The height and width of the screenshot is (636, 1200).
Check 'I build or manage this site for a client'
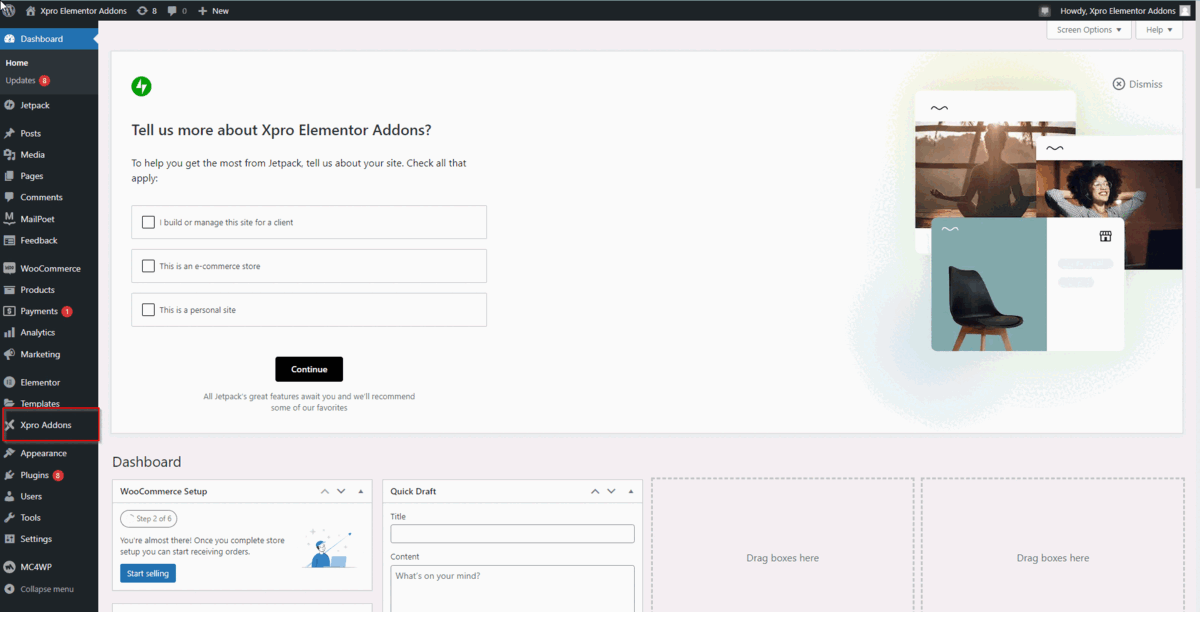point(149,222)
